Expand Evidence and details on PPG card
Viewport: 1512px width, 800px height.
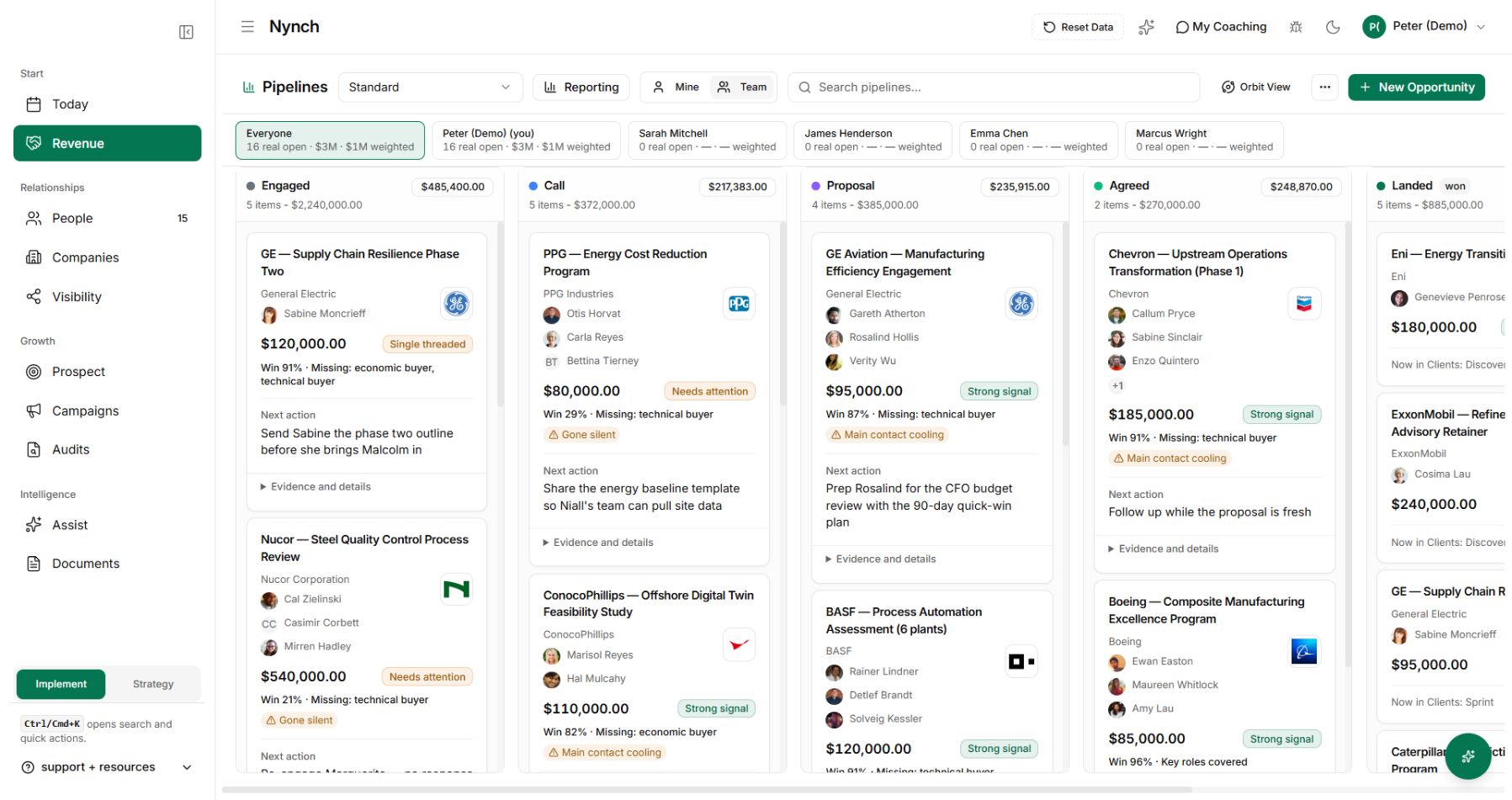coord(598,543)
